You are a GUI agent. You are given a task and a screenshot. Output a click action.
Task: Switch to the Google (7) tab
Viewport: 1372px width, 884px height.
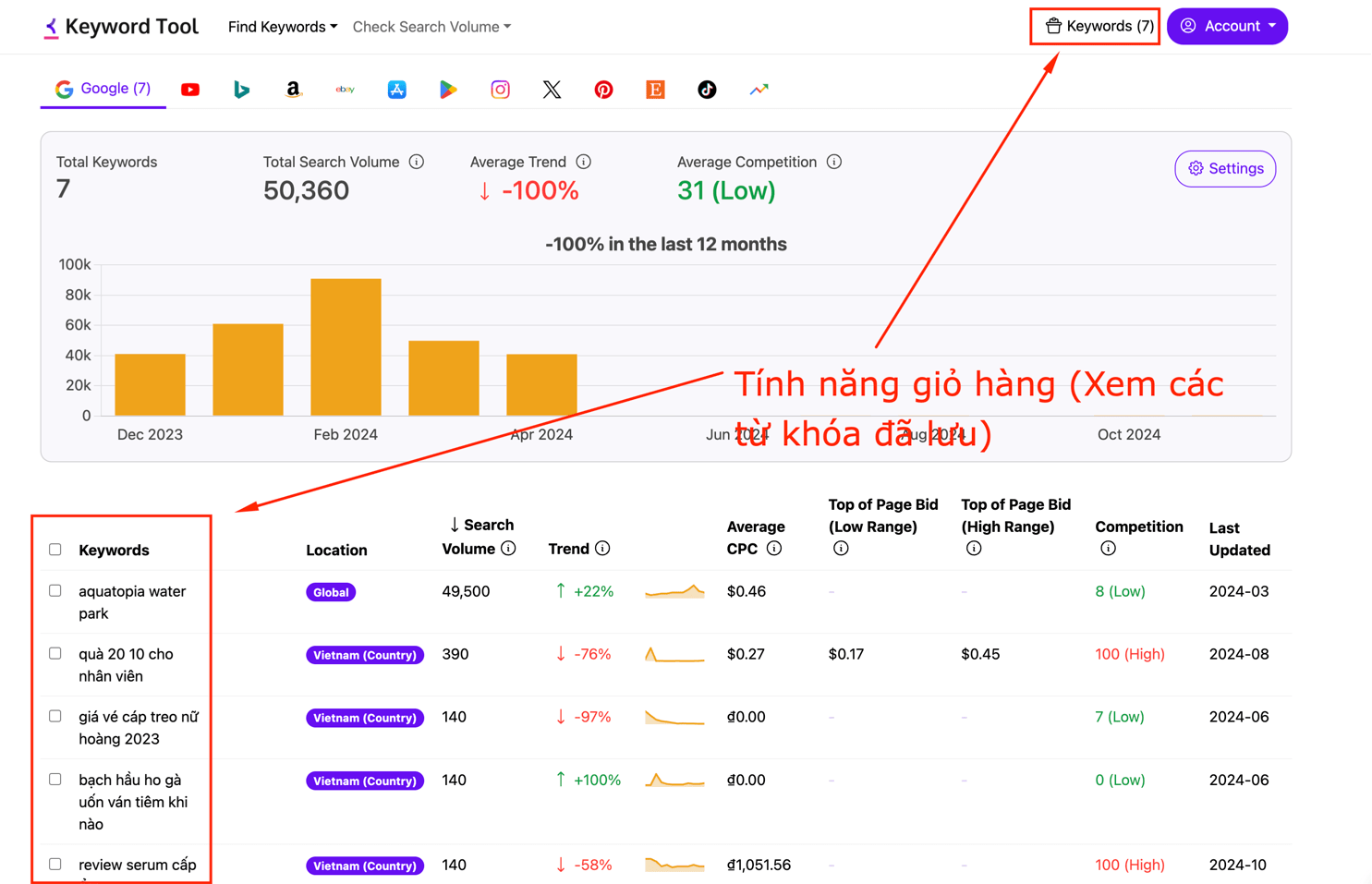pos(103,89)
